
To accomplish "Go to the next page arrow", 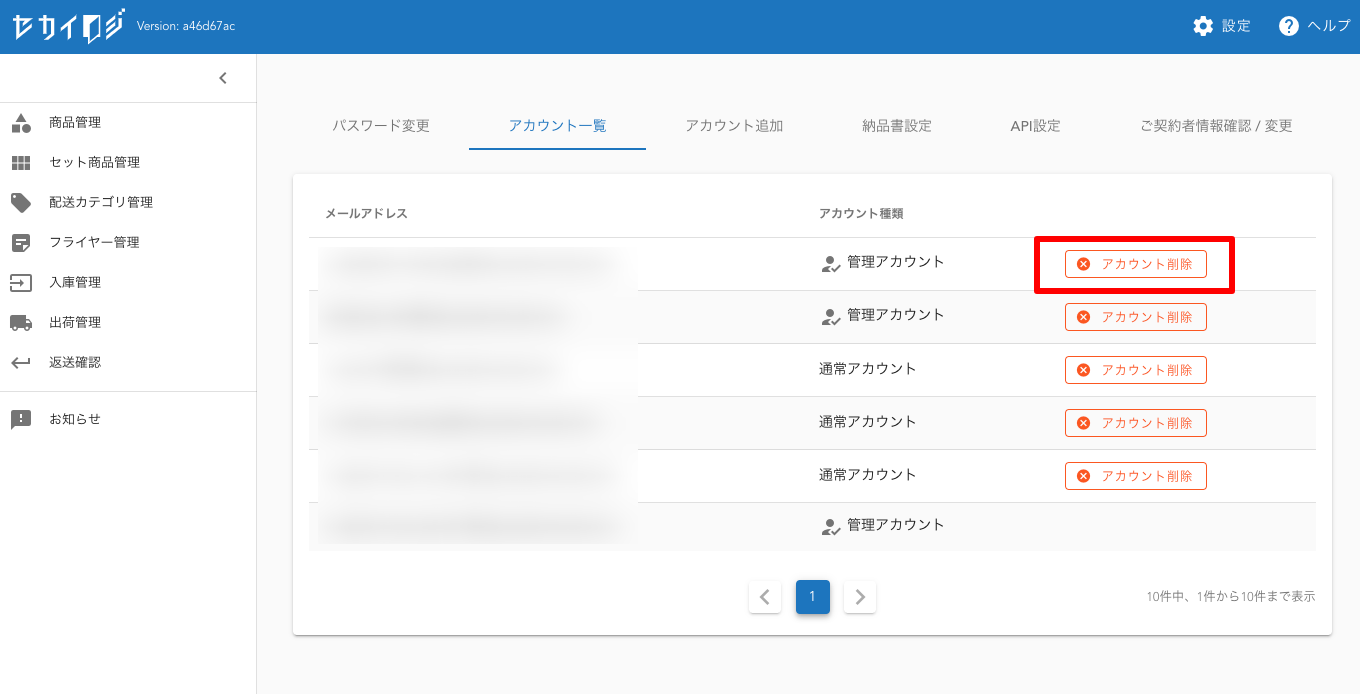I will click(x=860, y=597).
